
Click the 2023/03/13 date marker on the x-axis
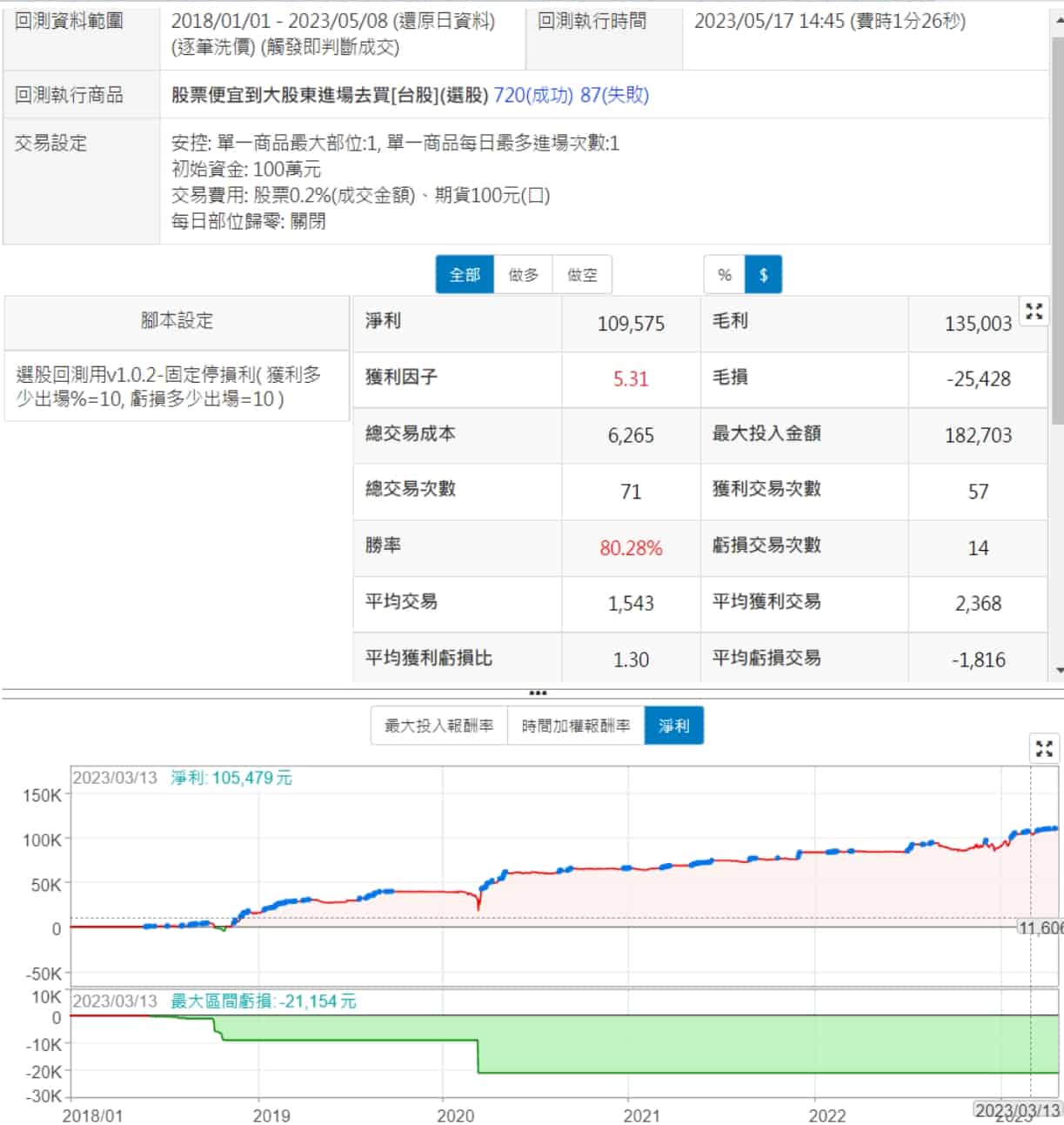(1017, 1109)
